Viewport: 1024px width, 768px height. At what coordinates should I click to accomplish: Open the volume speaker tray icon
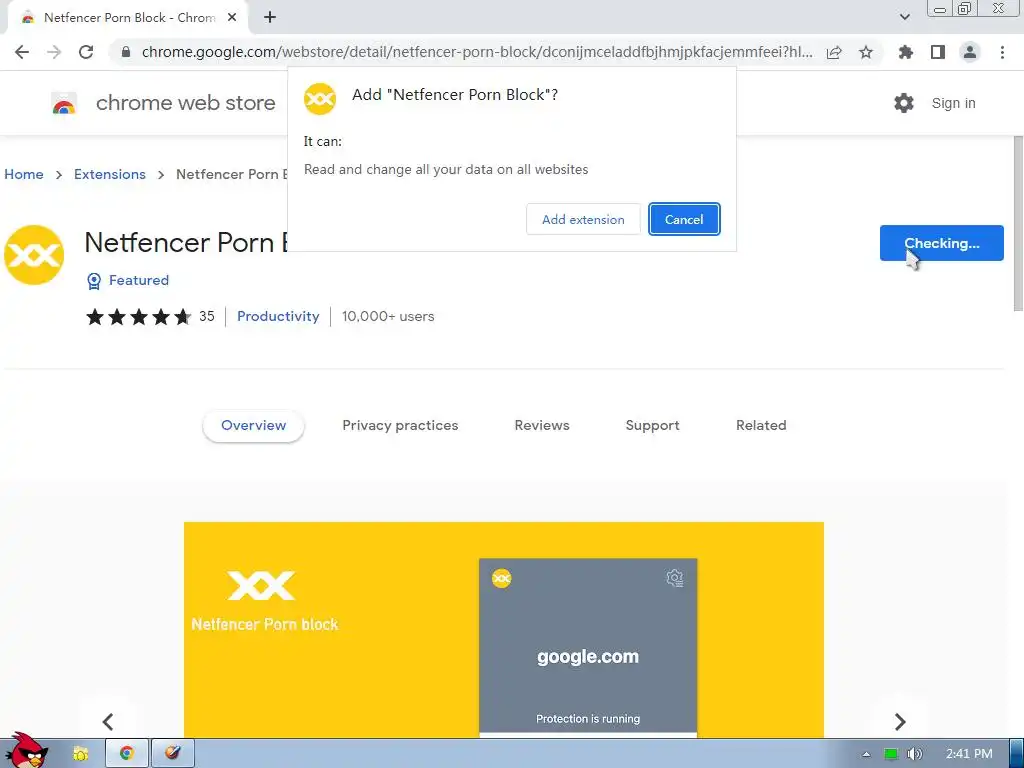(915, 754)
